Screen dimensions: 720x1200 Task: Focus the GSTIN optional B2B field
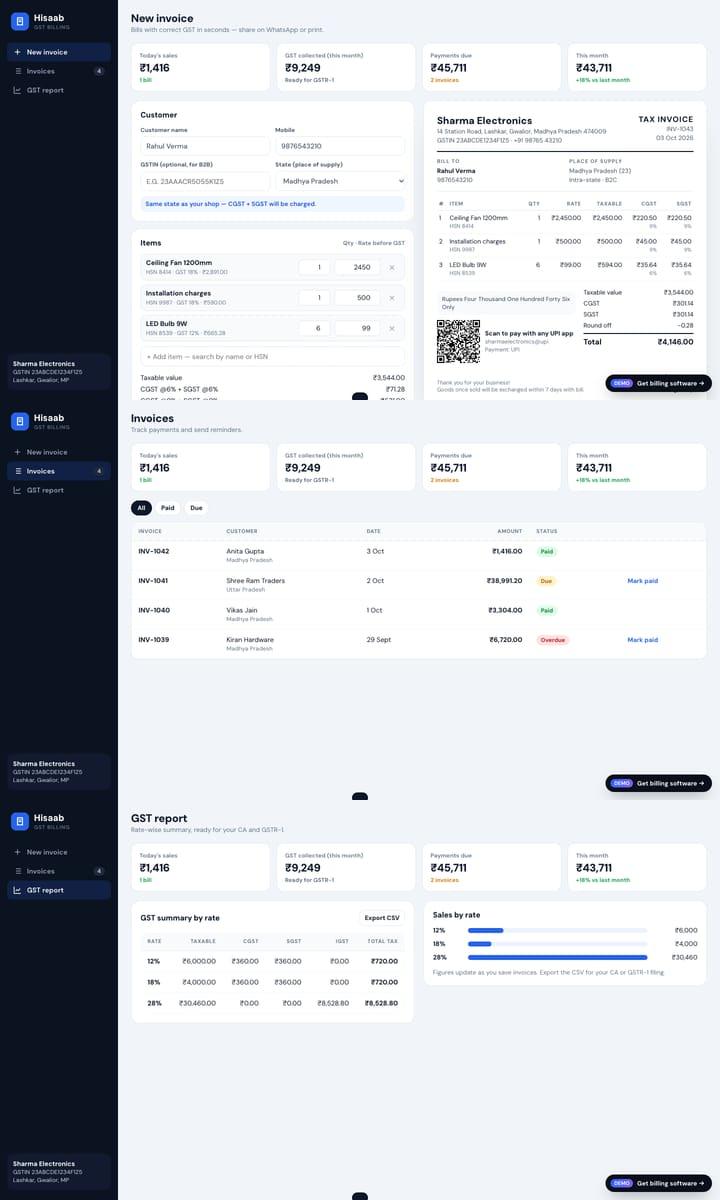(205, 181)
